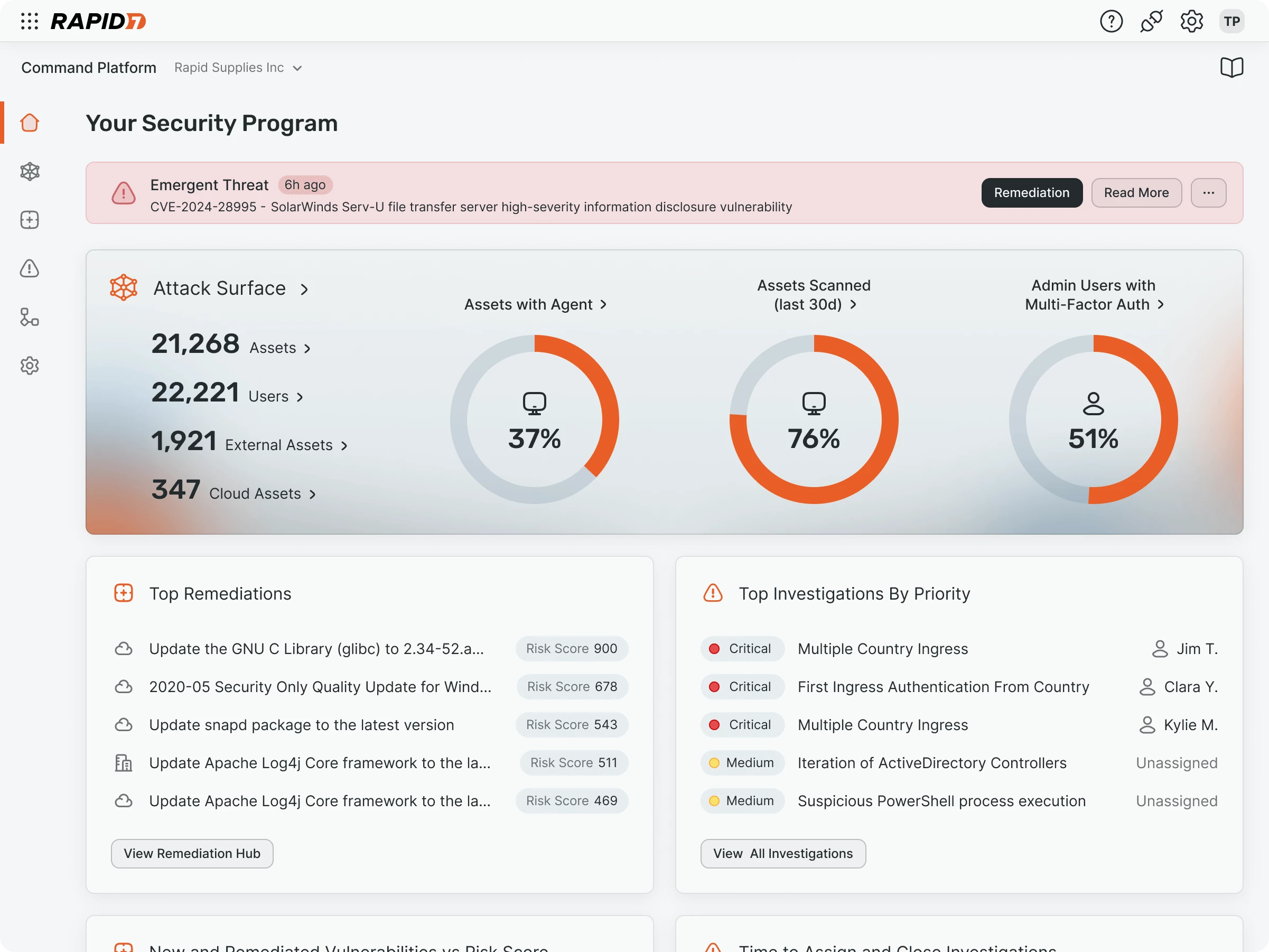
Task: Click the cloud icon beside glibc remediation
Action: pyautogui.click(x=123, y=648)
